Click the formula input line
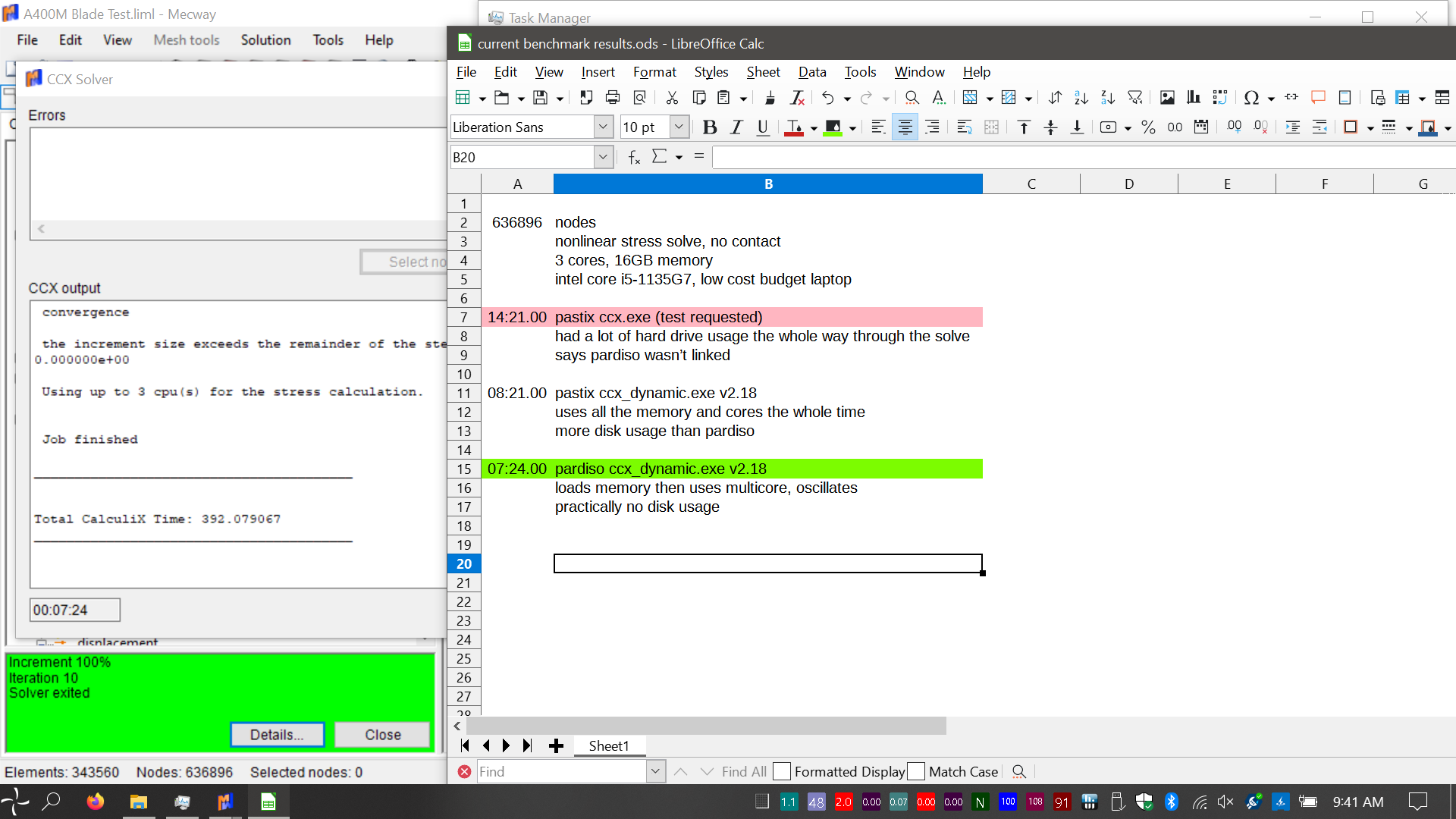 click(1084, 157)
